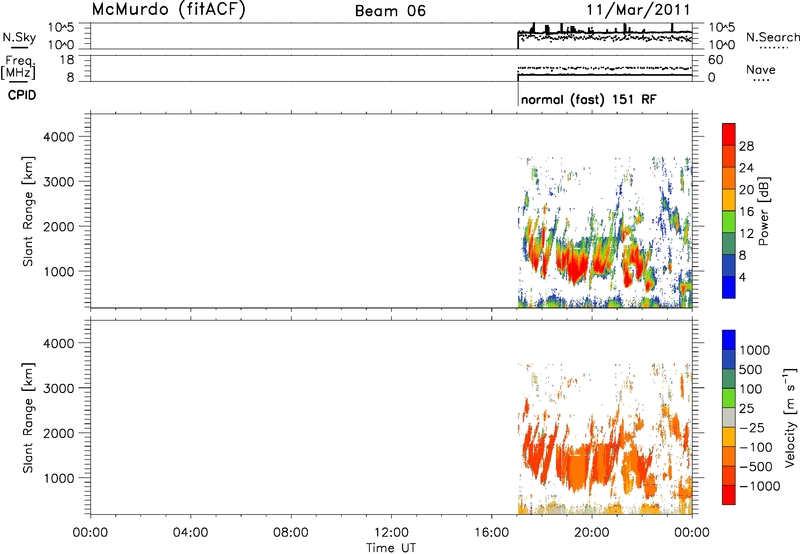Click the red top of the power colorbar
The height and width of the screenshot is (554, 800).
tap(729, 134)
